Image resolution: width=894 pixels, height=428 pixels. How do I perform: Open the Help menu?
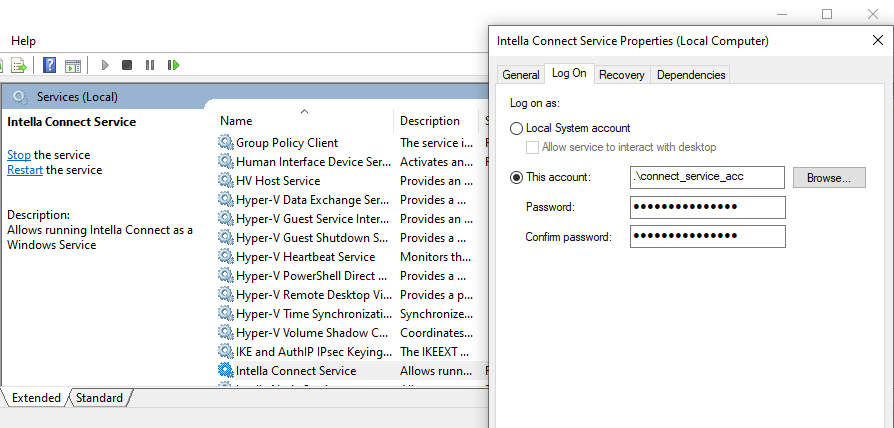(x=23, y=41)
